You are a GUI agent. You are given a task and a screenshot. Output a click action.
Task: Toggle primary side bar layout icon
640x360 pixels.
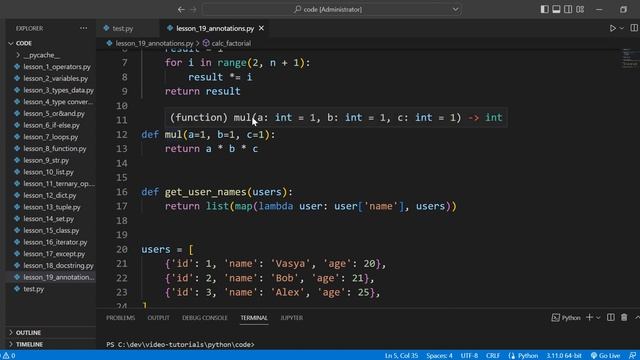tap(544, 9)
